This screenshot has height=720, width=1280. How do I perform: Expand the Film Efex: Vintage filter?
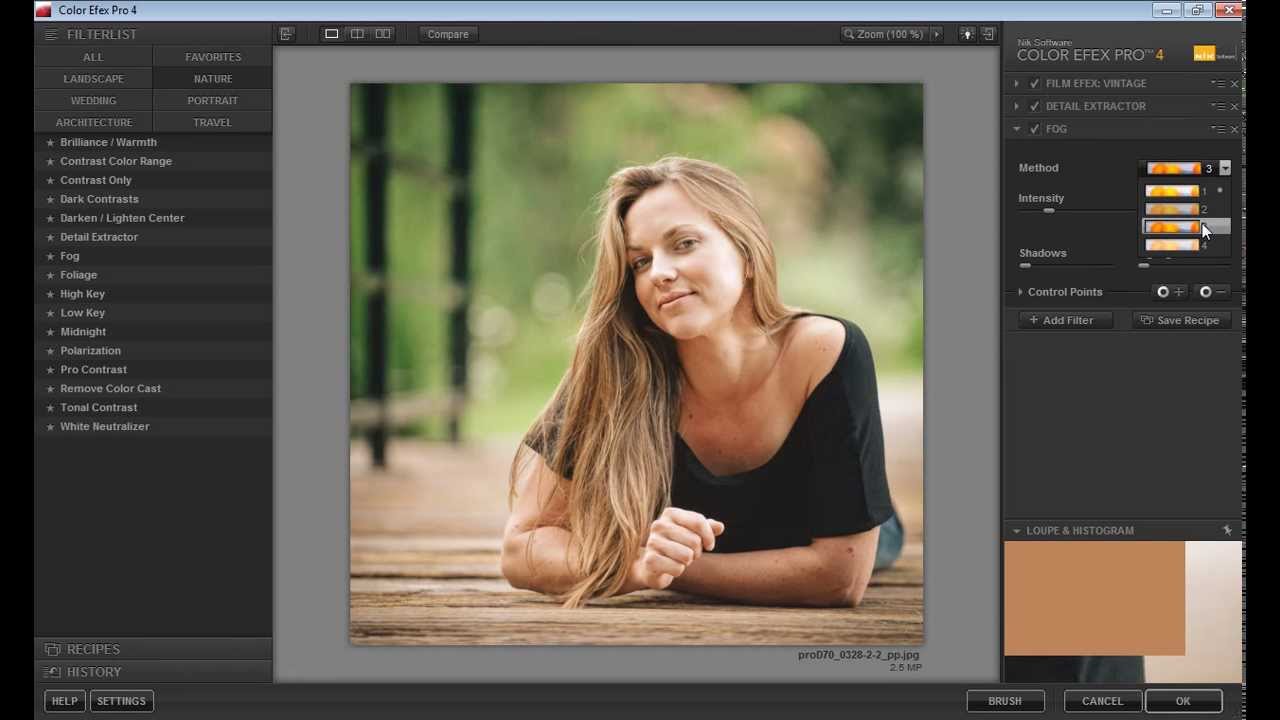click(x=1017, y=83)
